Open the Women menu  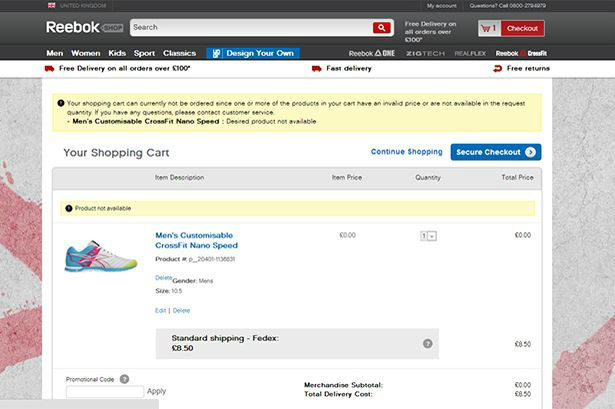point(86,53)
